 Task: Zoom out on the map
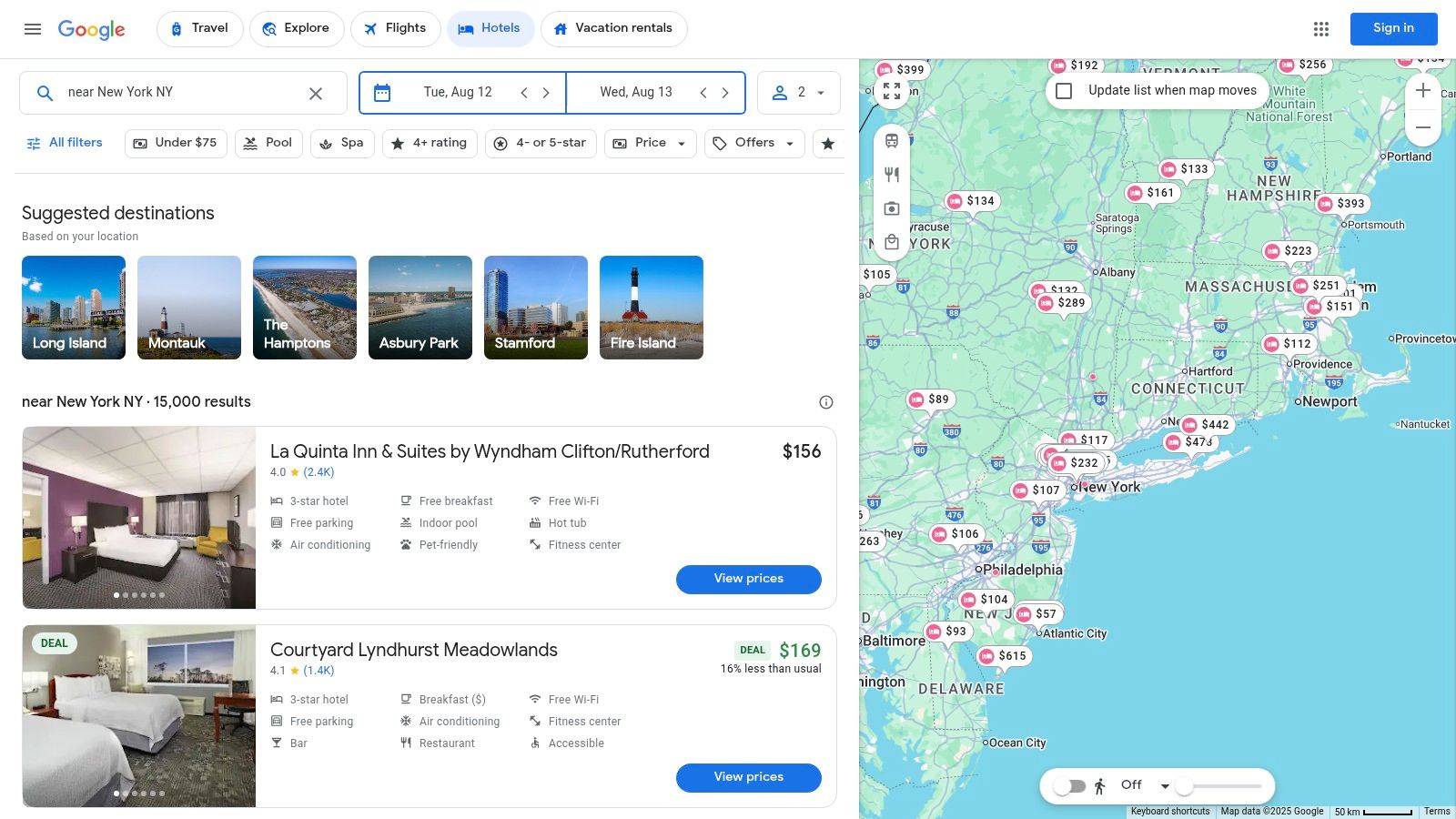click(1423, 127)
